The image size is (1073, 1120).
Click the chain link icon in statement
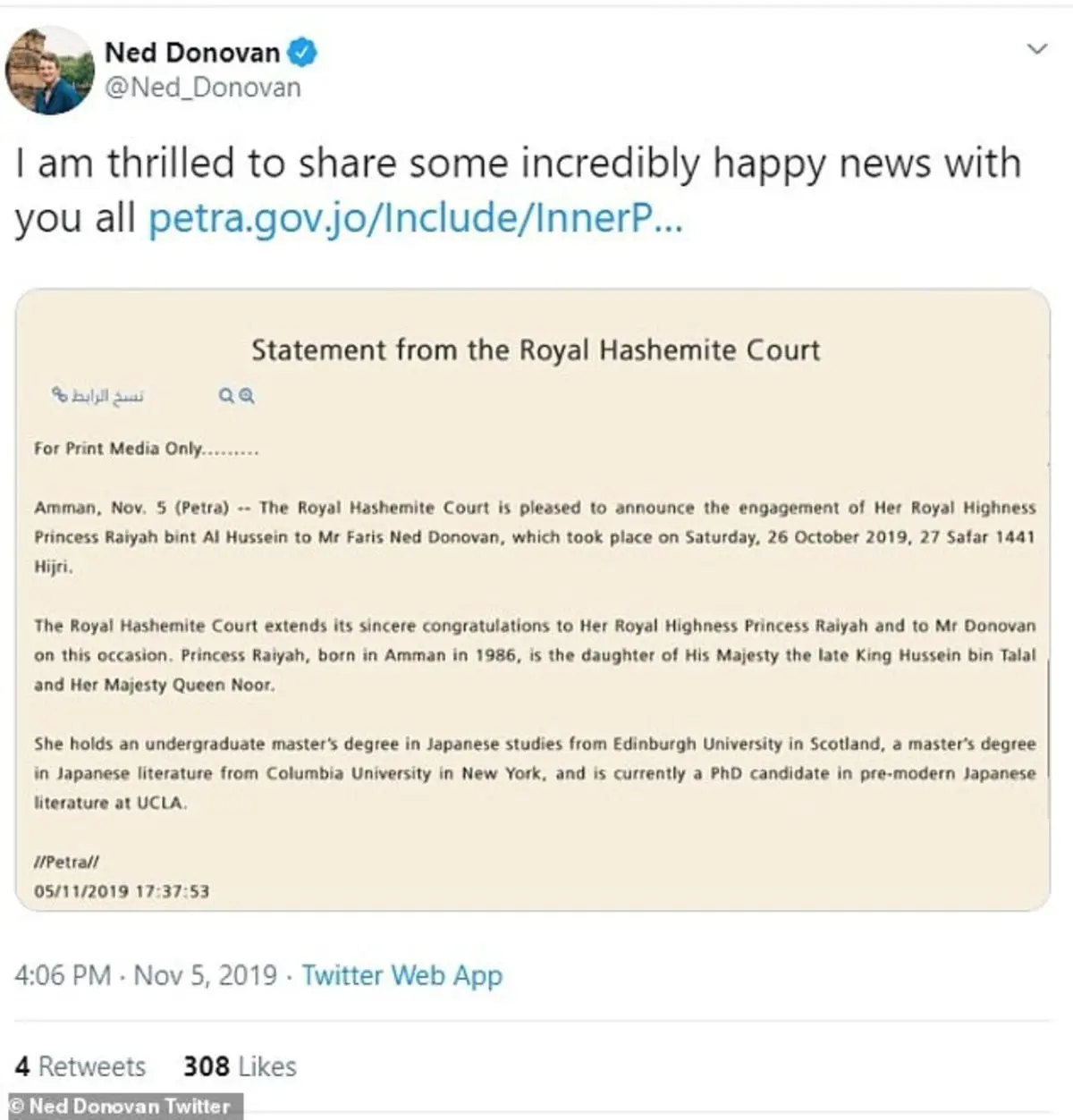[60, 394]
